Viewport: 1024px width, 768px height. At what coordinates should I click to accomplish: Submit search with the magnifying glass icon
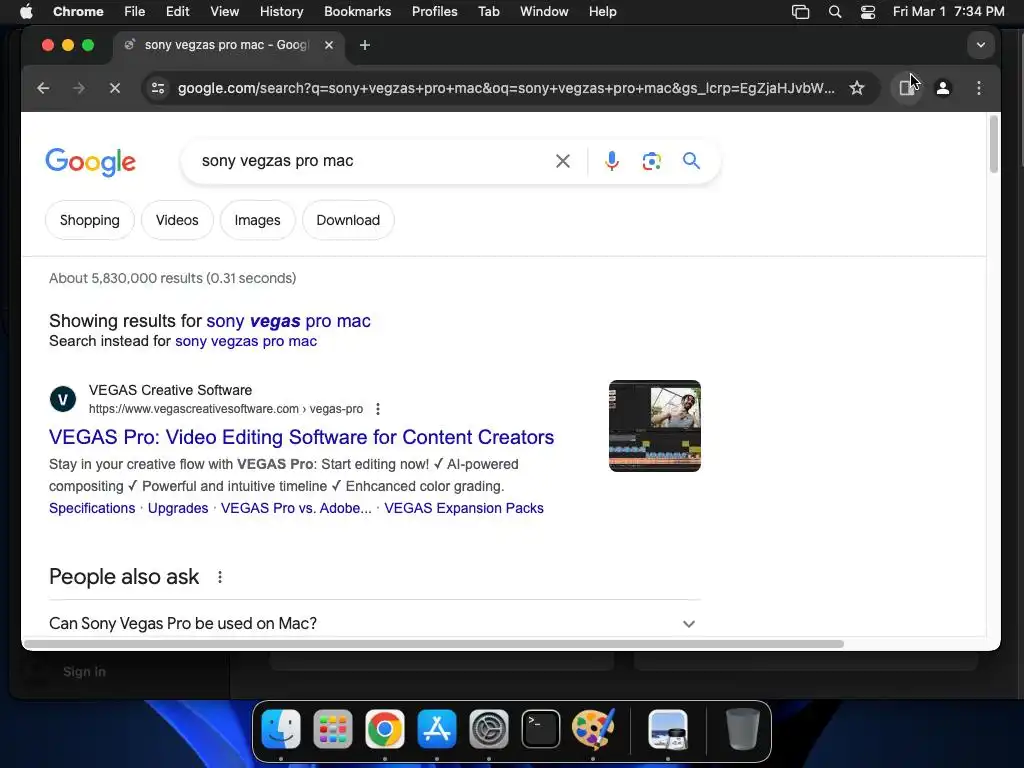click(691, 161)
